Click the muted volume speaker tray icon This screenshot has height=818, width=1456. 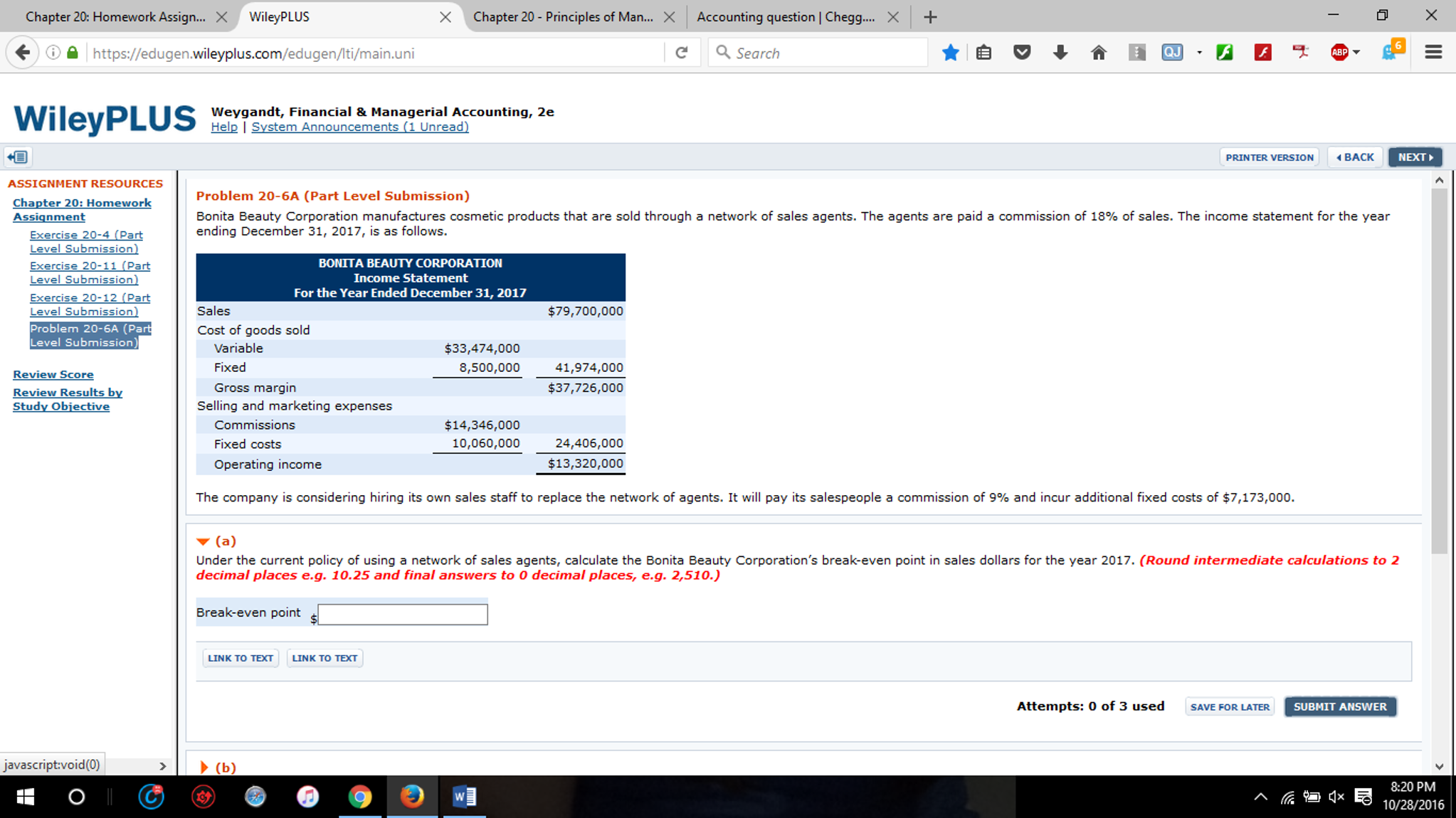click(1336, 797)
